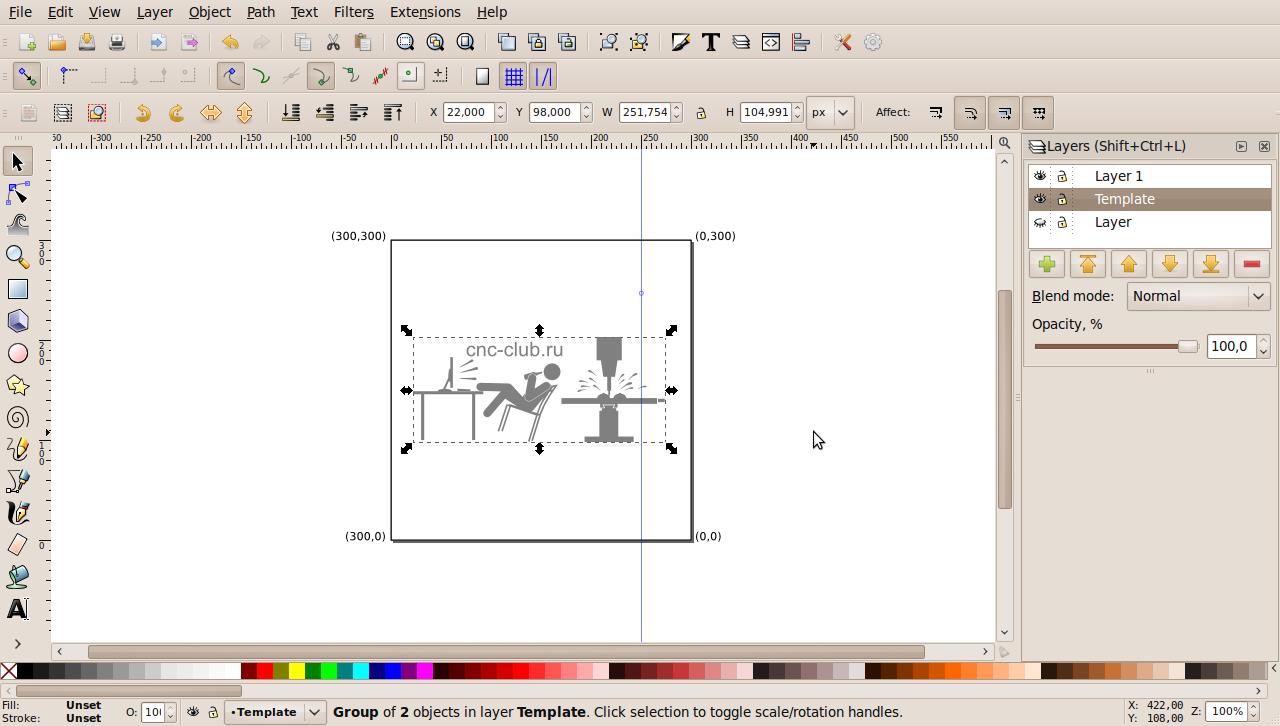Lower current layer to bottom
1280x726 pixels.
pos(1210,264)
